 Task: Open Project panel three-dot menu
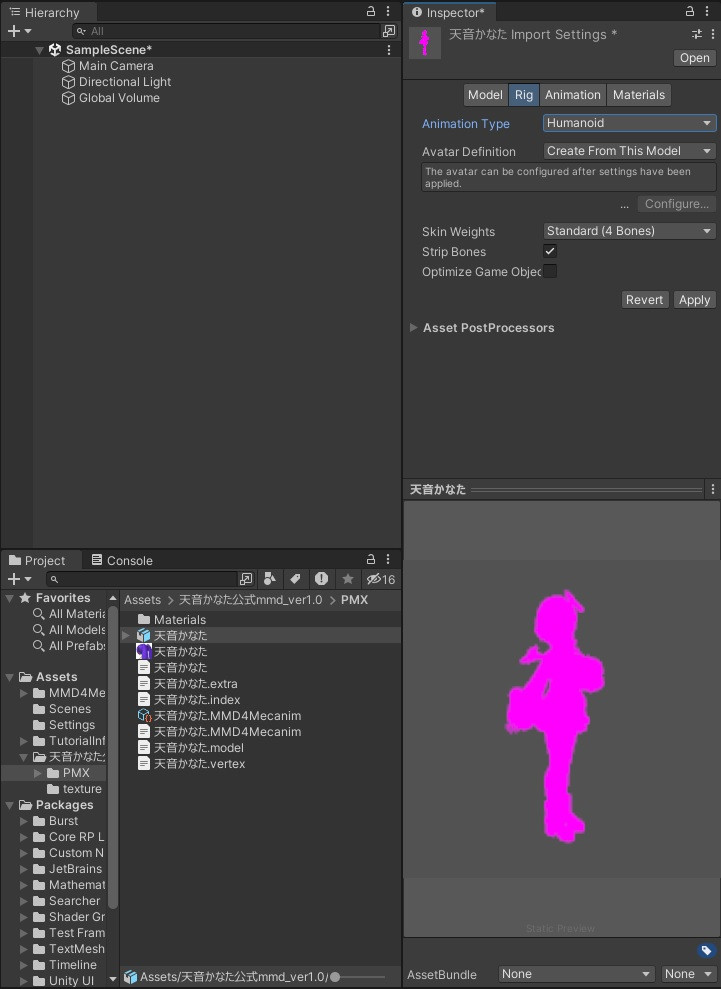coord(388,559)
